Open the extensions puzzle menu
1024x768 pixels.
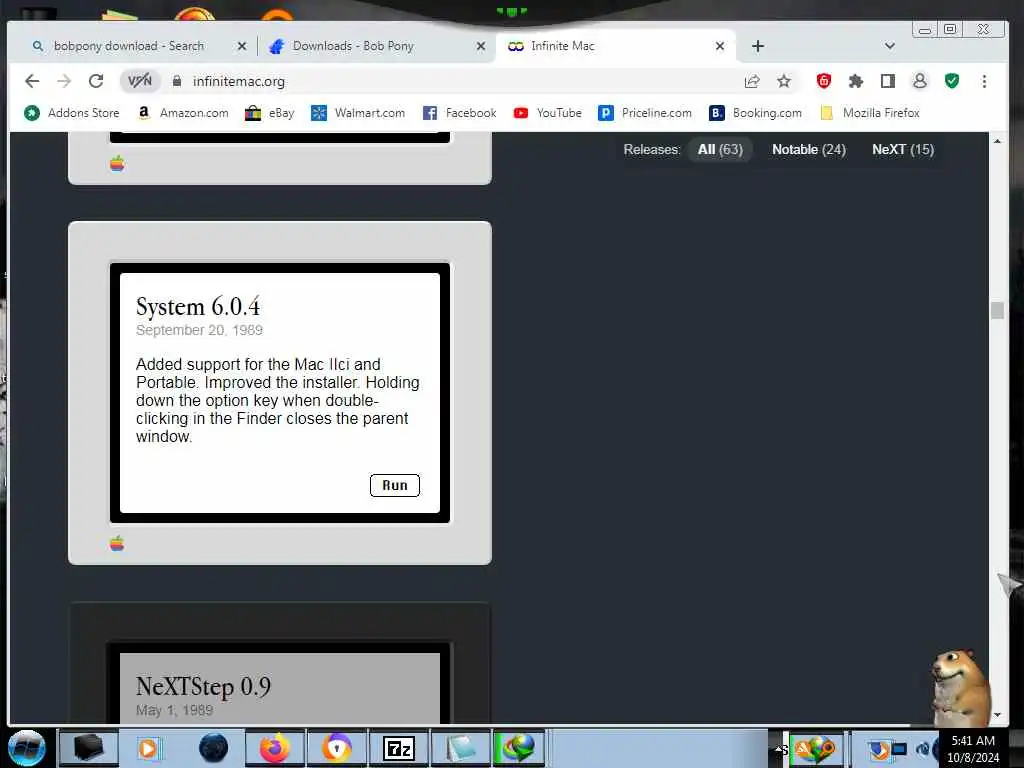(856, 81)
